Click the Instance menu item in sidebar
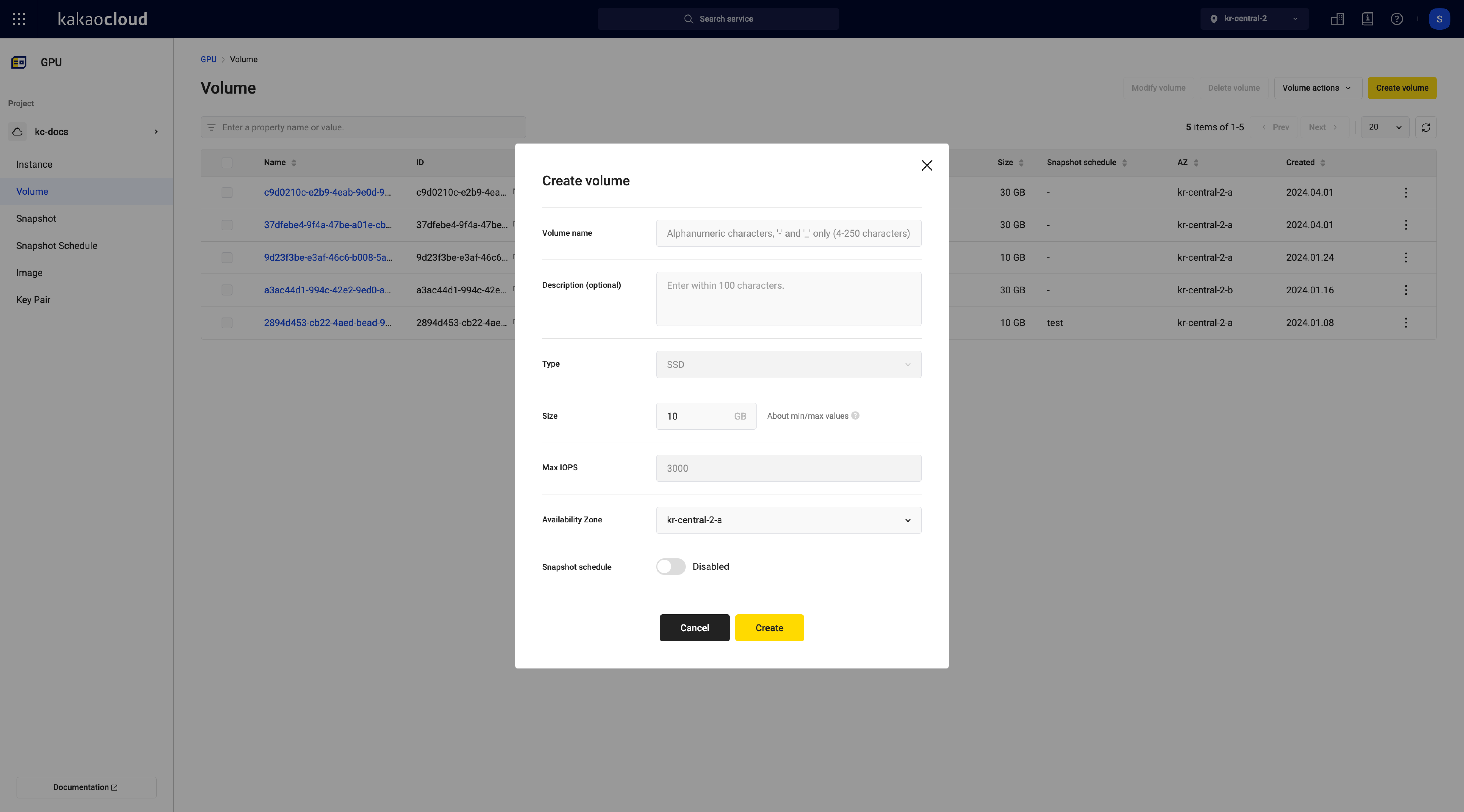This screenshot has height=812, width=1464. [34, 164]
